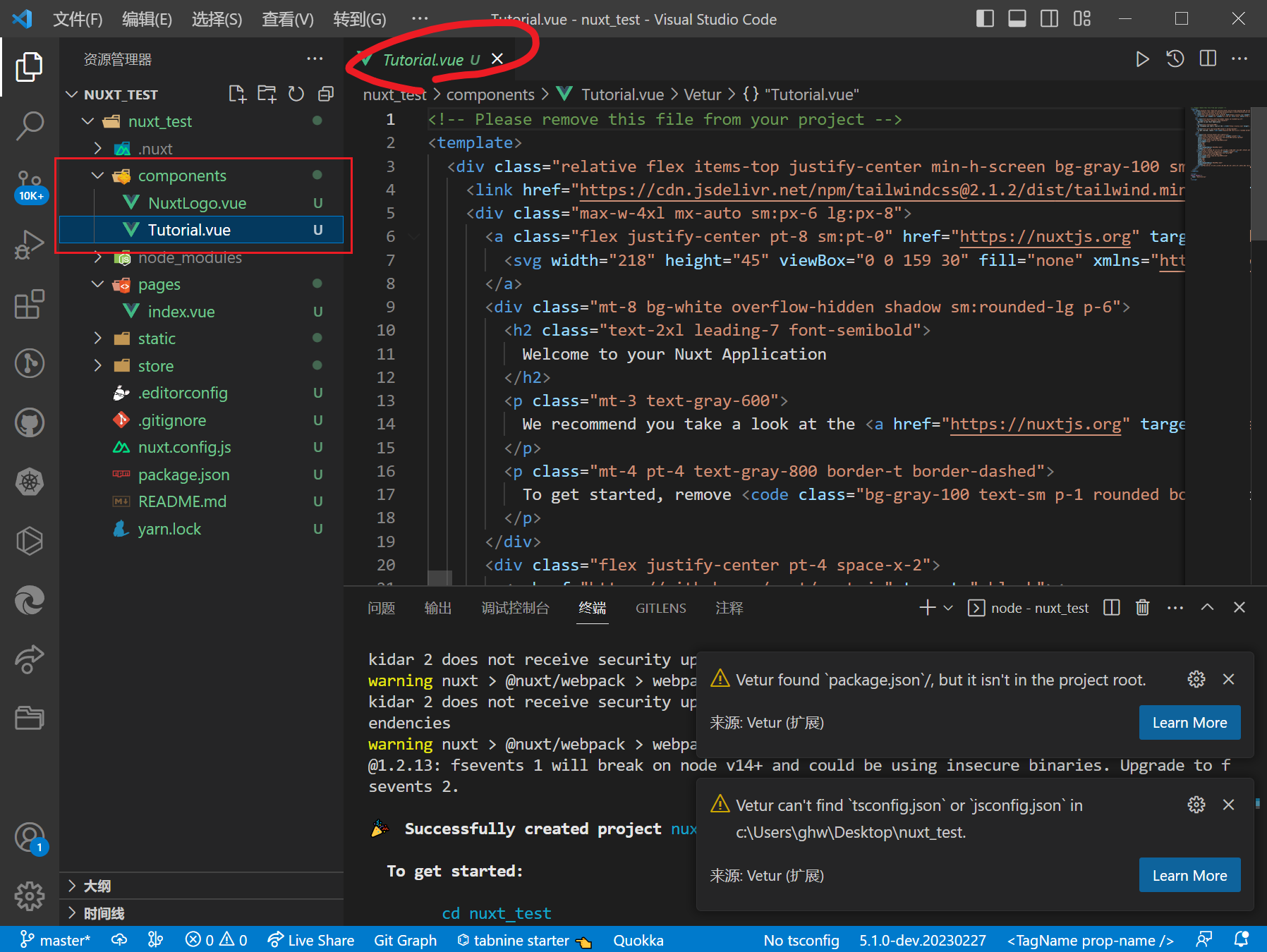1267x952 pixels.
Task: Expand the node_modules folder
Action: tap(97, 257)
